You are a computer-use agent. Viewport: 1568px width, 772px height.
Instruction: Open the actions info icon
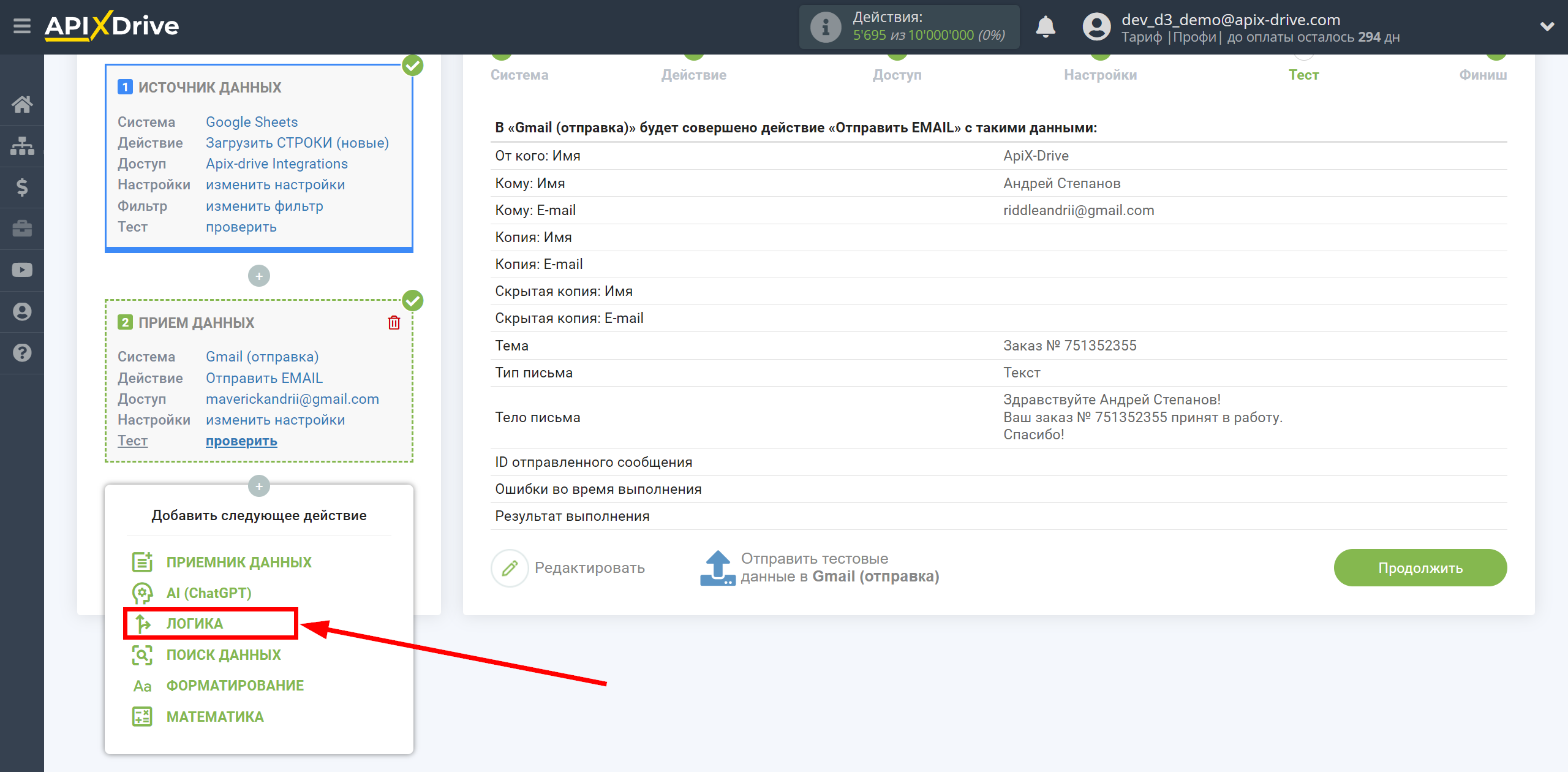coord(825,27)
